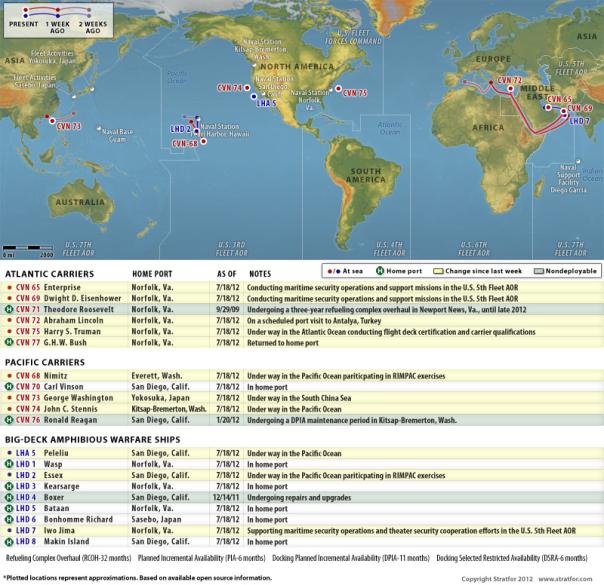The height and width of the screenshot is (585, 604).
Task: Click the 12/14/11 date for LHD 4
Action: coord(226,497)
